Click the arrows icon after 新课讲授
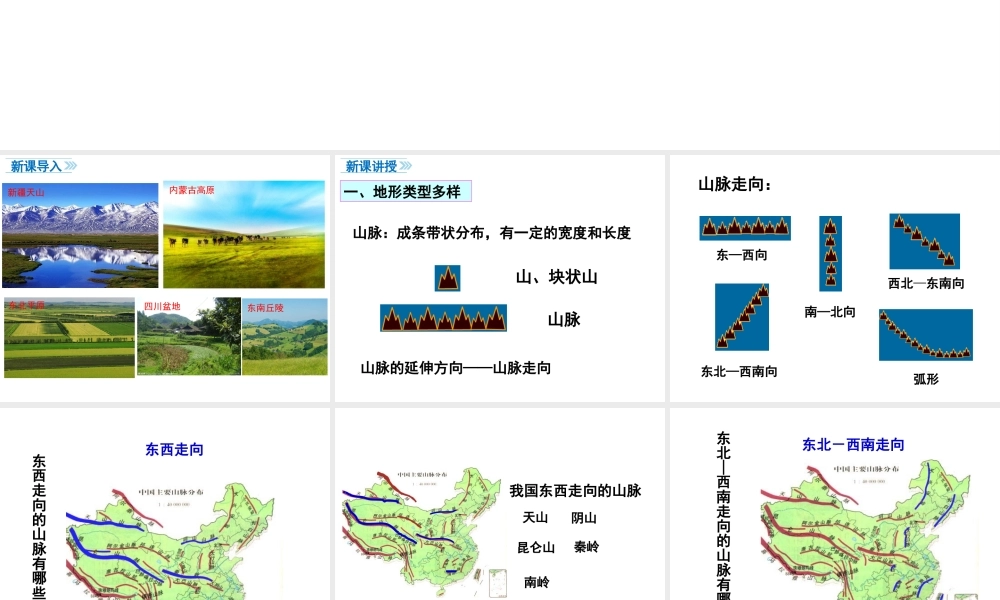Screen dimensions: 1000x600 click(x=406, y=166)
